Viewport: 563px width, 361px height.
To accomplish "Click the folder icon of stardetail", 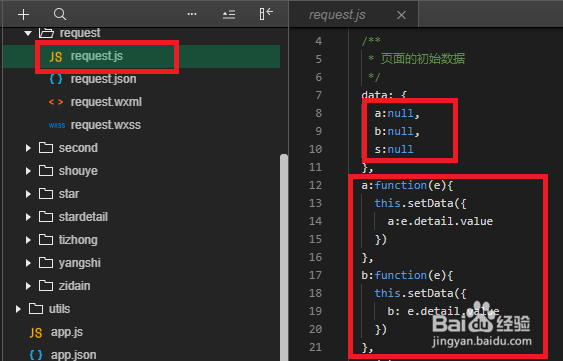I will pyautogui.click(x=46, y=217).
